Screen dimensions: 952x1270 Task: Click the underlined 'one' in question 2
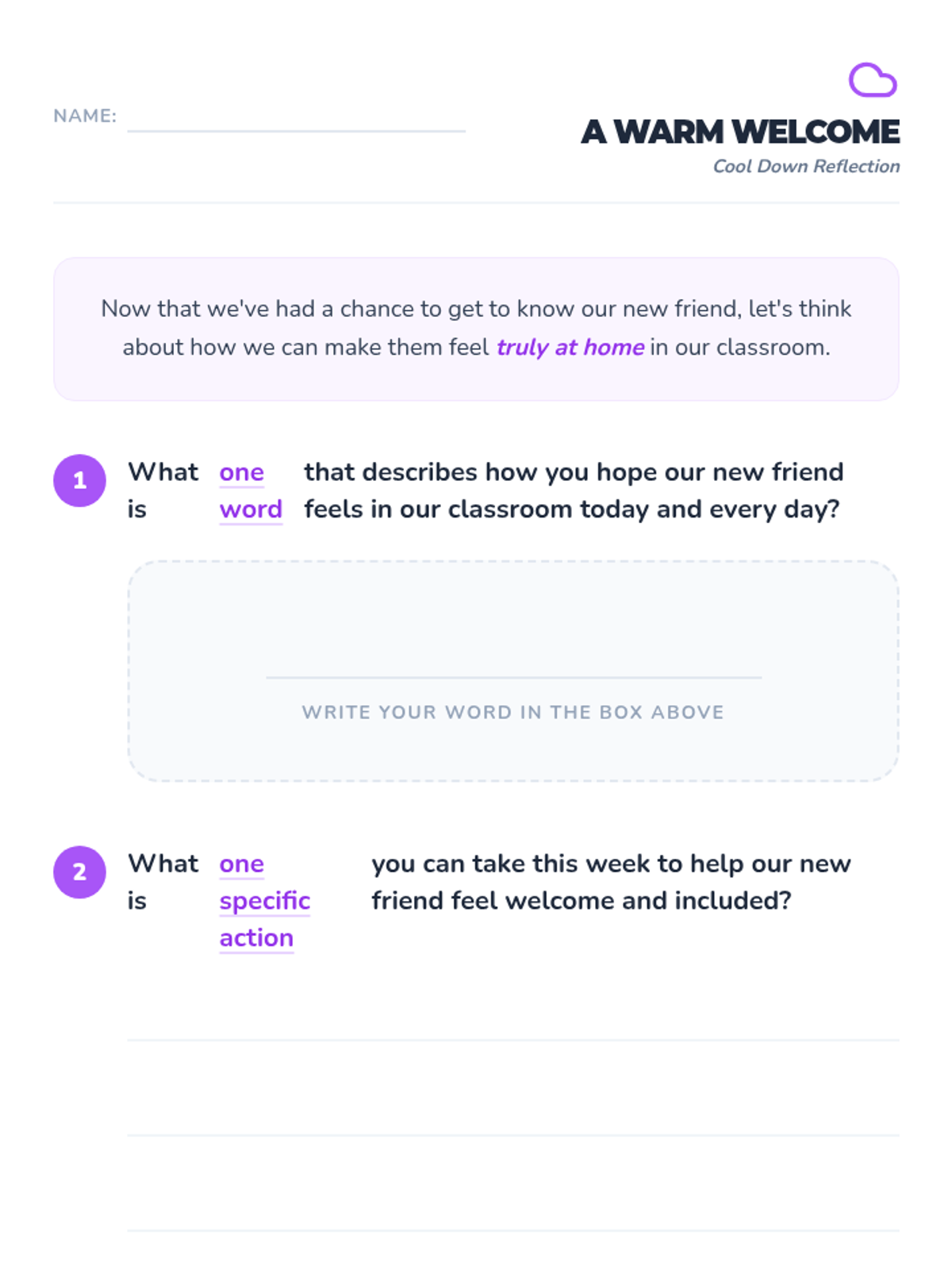242,864
